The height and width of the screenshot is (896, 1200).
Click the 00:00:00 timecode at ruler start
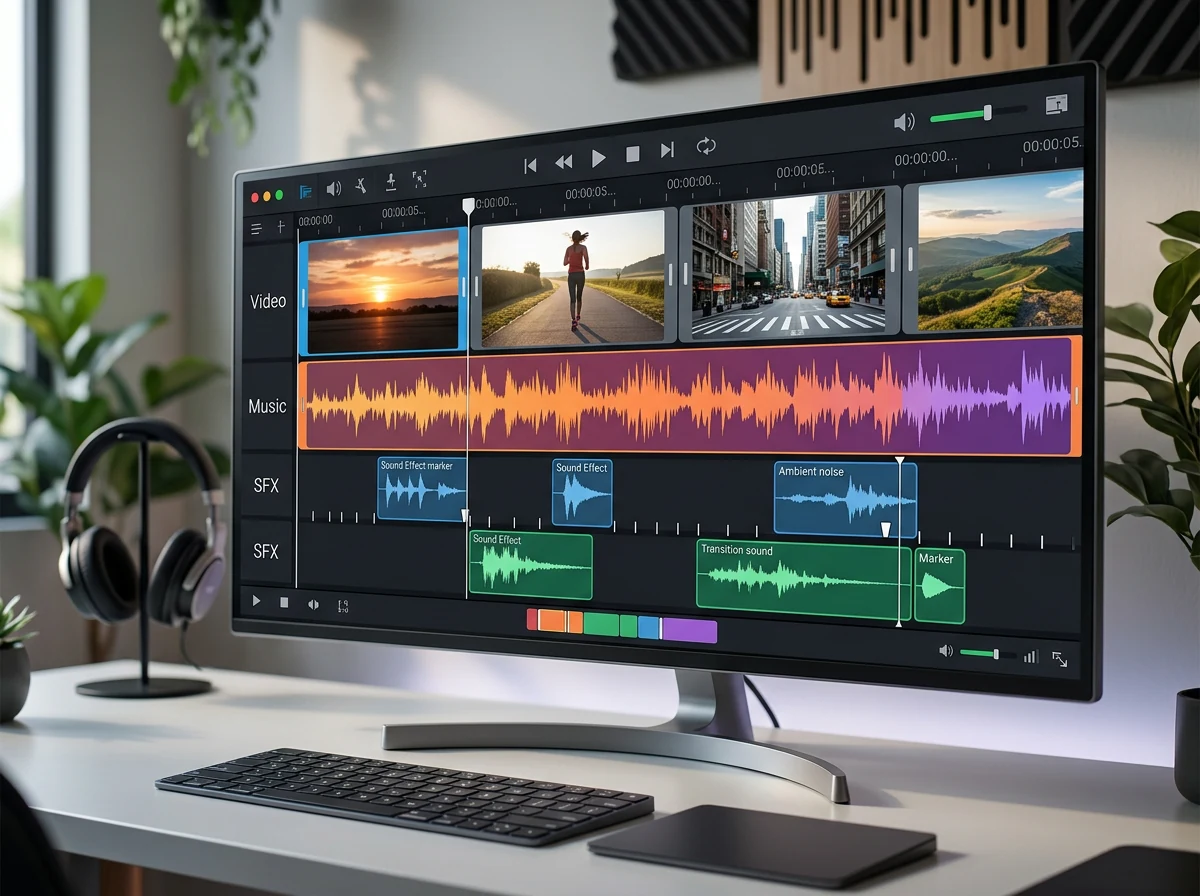316,220
